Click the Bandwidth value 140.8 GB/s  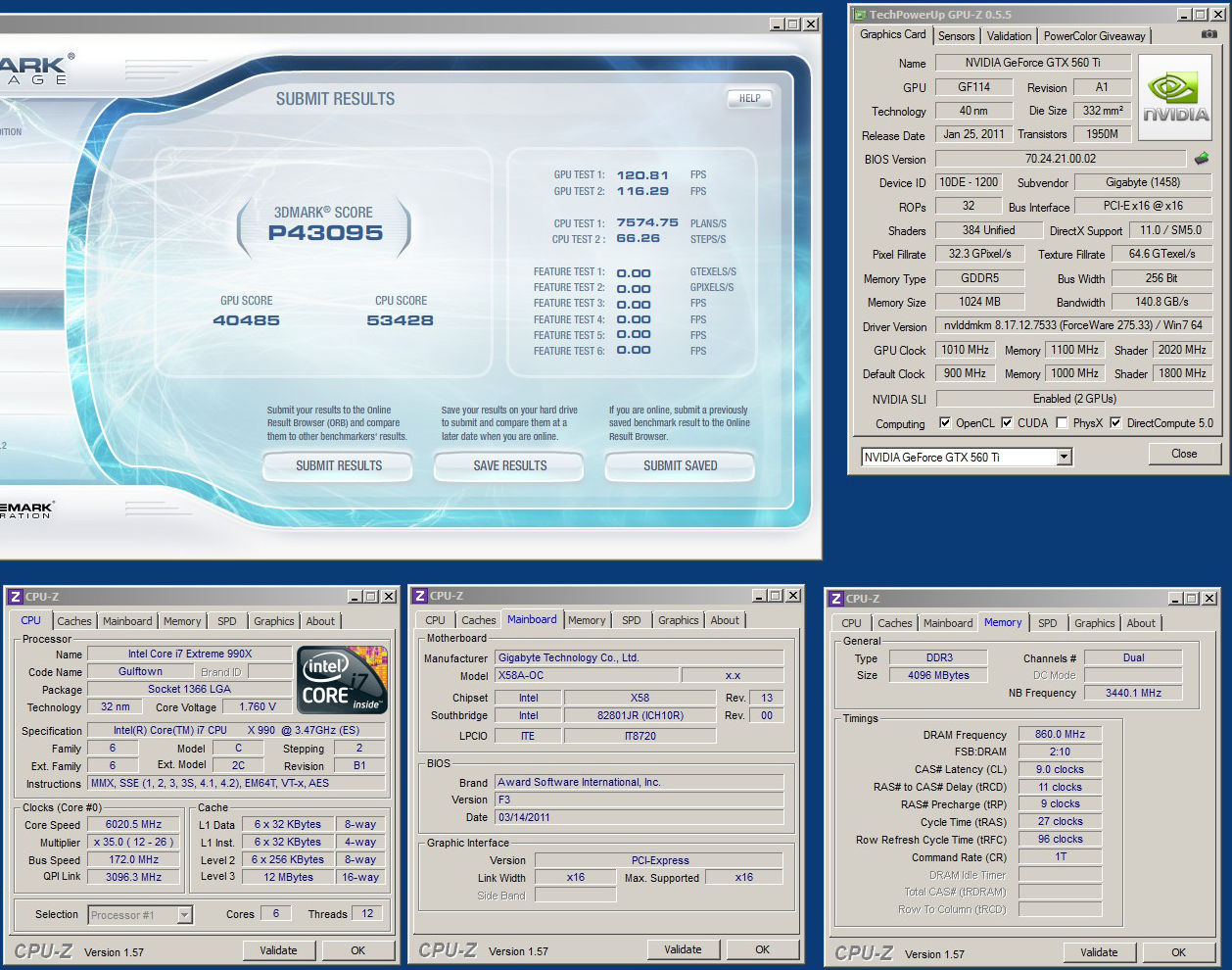pyautogui.click(x=1161, y=302)
